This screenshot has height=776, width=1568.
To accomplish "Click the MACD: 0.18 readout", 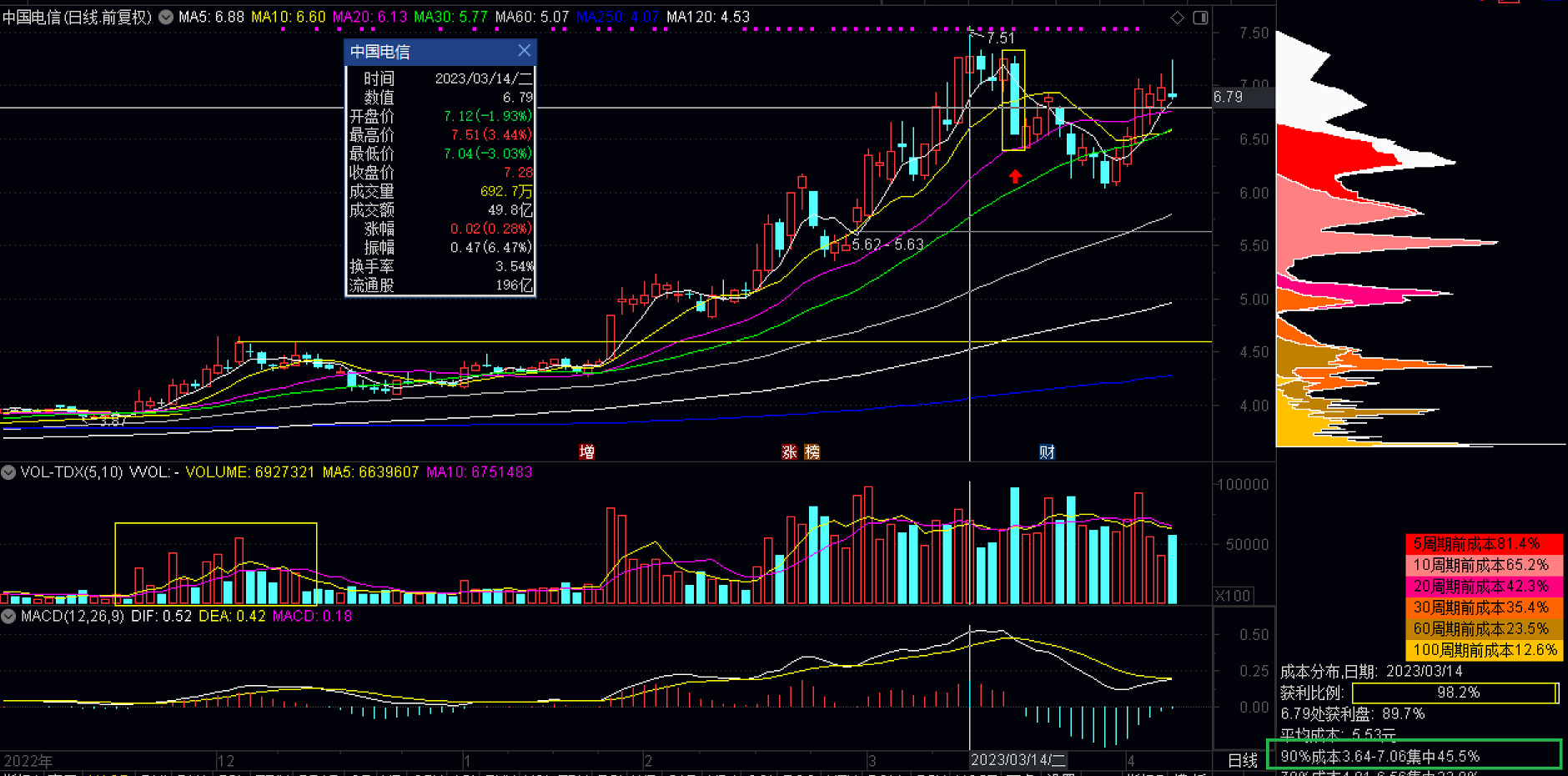I will tap(313, 617).
